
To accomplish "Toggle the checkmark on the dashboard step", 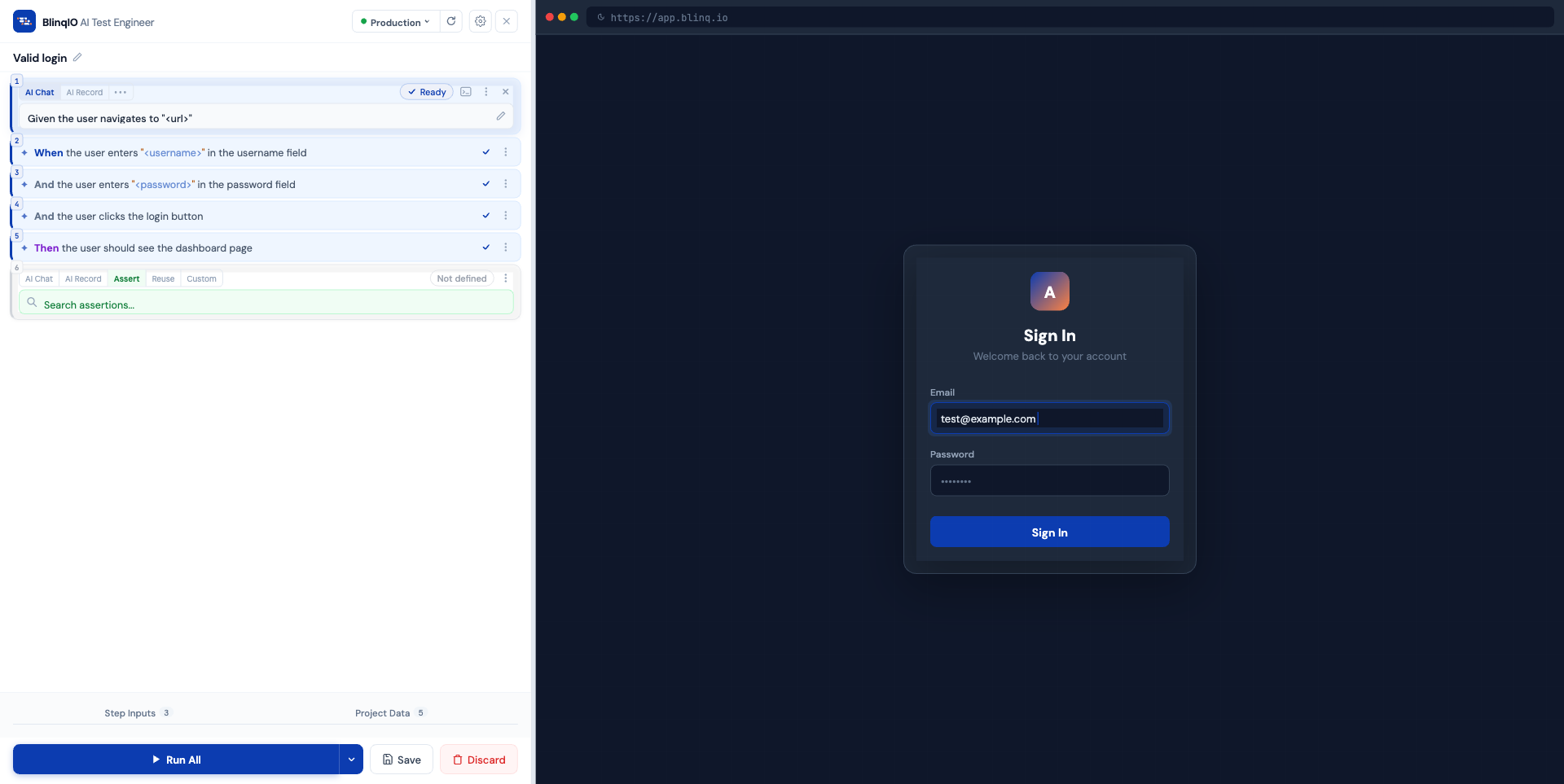I will 485,247.
